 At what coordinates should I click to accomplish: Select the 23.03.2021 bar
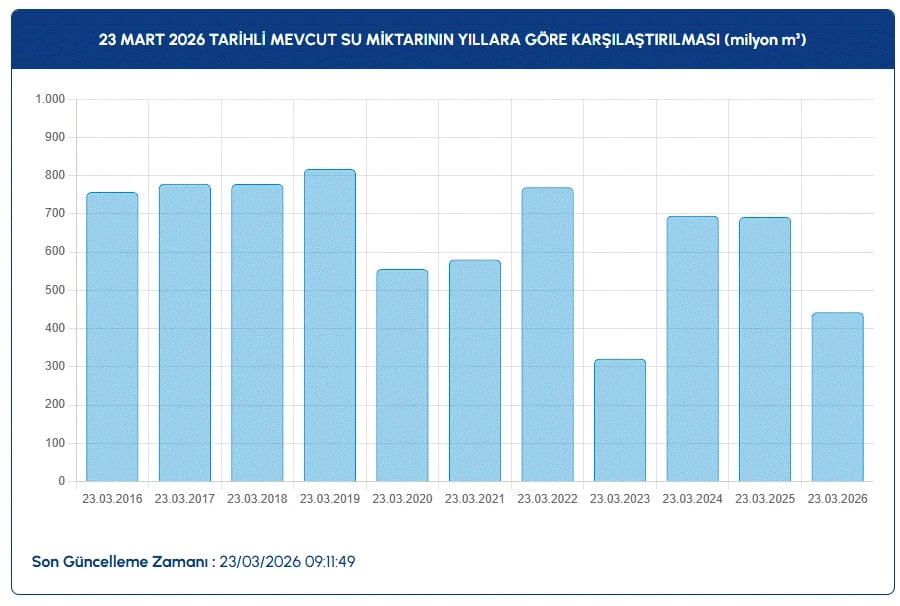tap(475, 371)
